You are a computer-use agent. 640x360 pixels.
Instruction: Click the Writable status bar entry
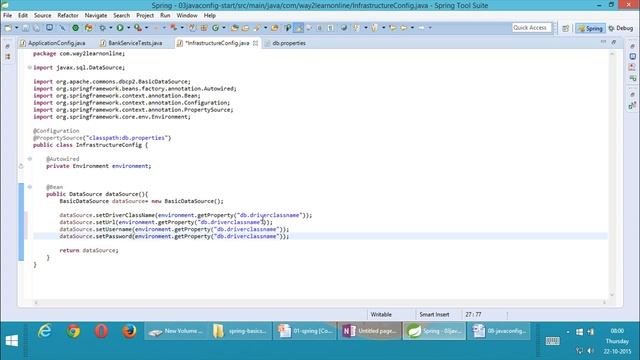[x=381, y=315]
